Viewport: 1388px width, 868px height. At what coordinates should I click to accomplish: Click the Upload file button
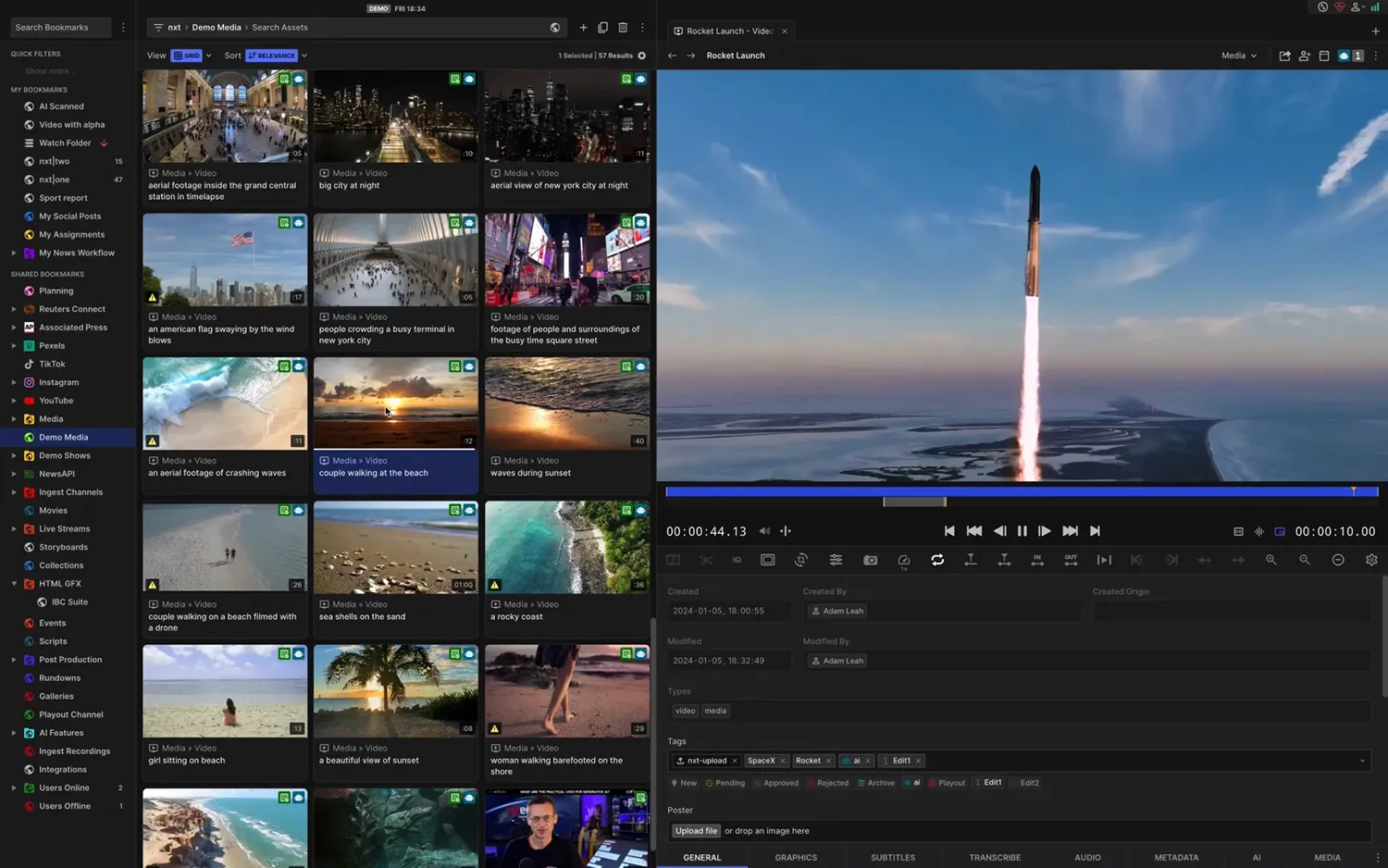(x=696, y=831)
